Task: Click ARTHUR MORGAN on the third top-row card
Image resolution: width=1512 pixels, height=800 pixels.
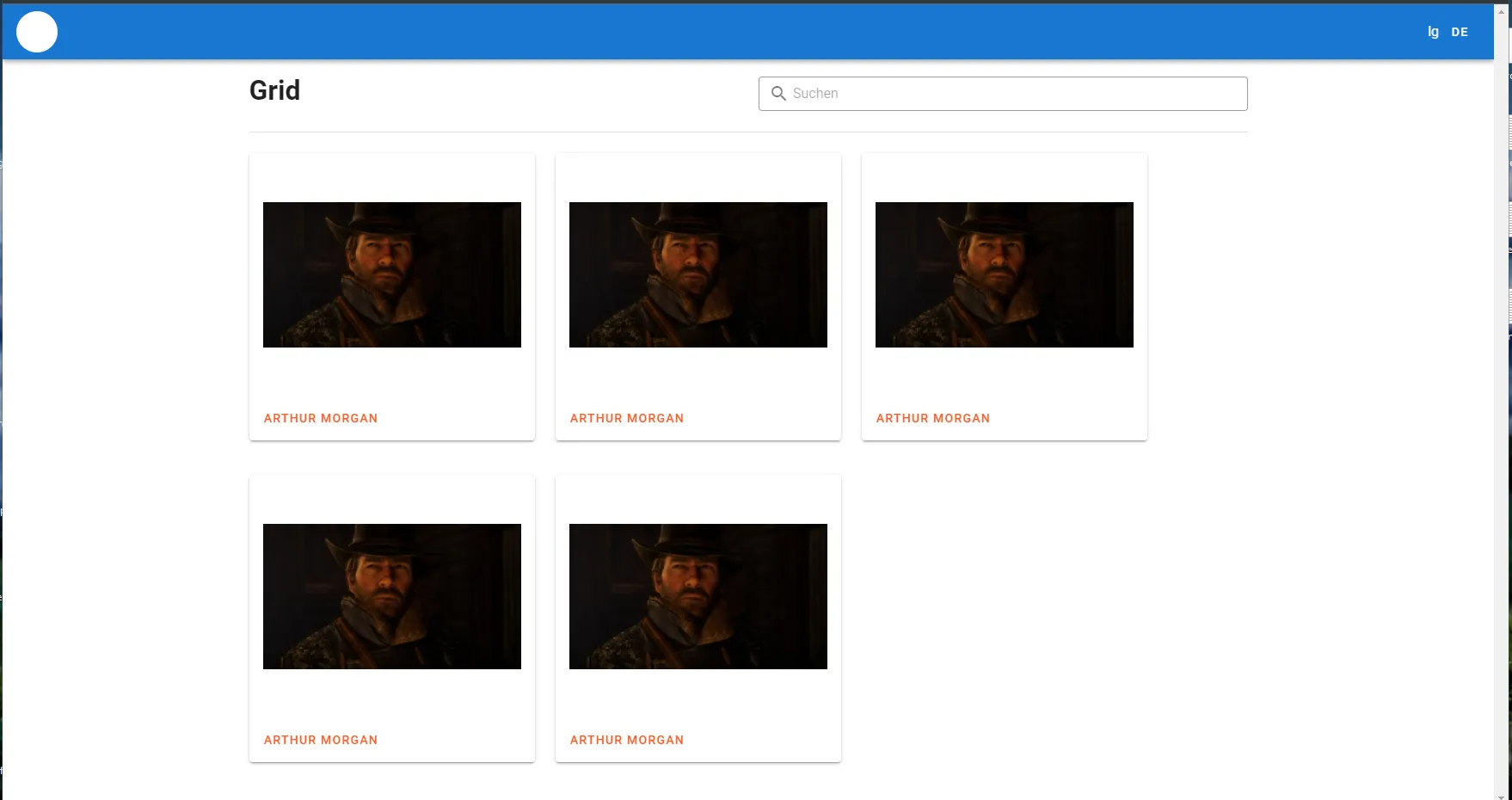Action: 933,418
